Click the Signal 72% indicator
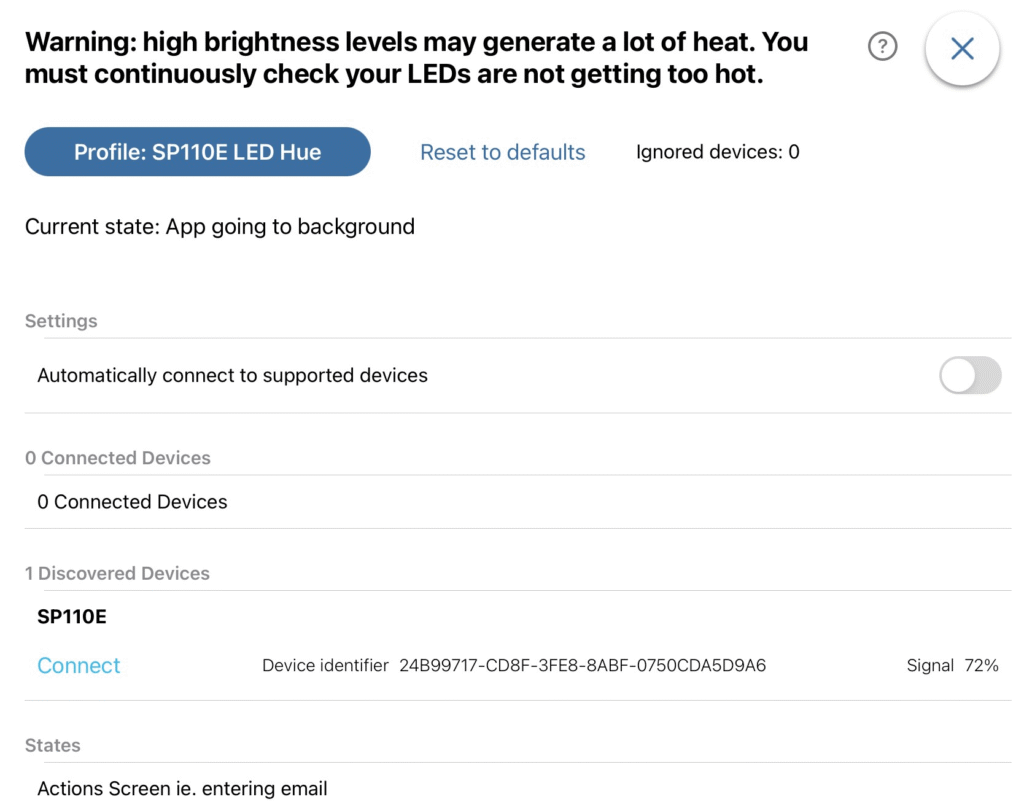The image size is (1024, 810). [952, 666]
